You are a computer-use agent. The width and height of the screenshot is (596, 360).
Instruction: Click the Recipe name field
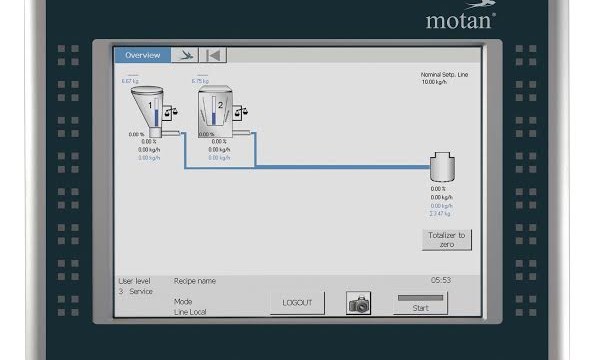(x=195, y=281)
